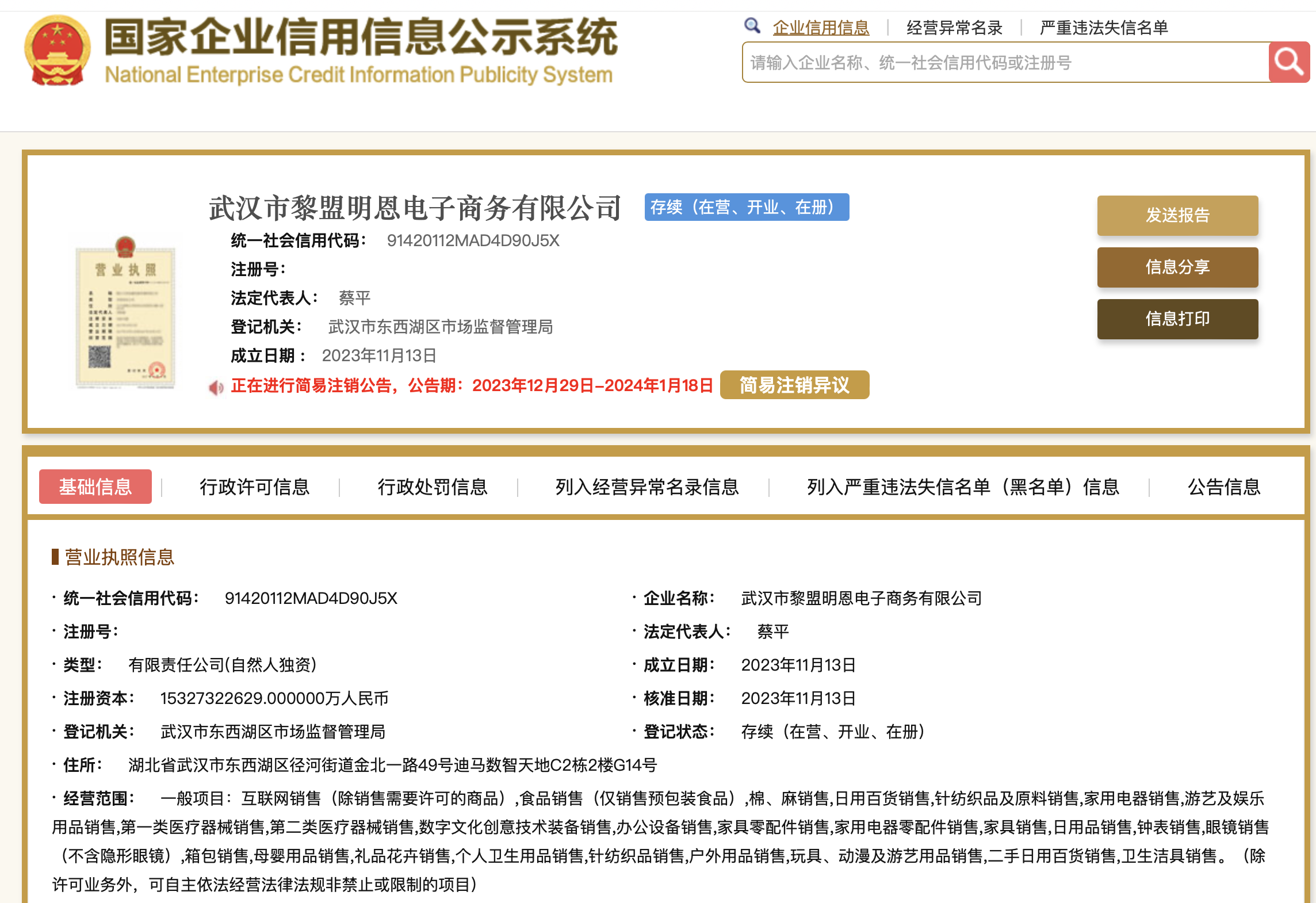Click the blue 存续（在营、开业、在册）status badge
This screenshot has width=1316, height=903.
(746, 207)
